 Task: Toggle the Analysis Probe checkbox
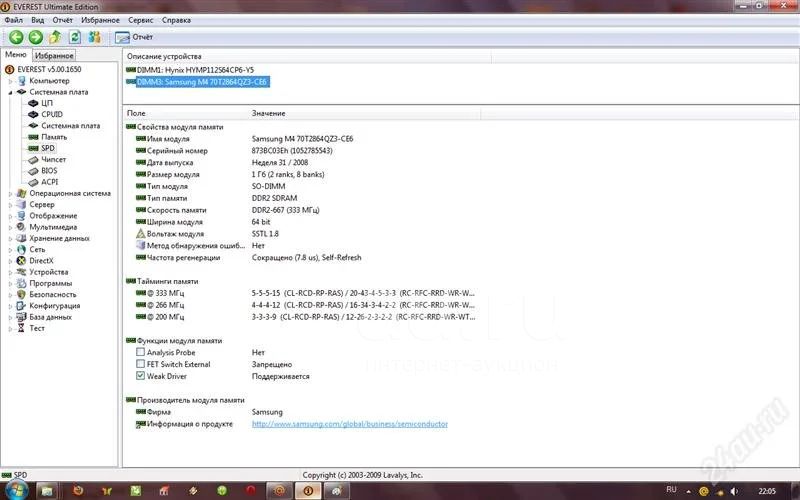coord(140,353)
